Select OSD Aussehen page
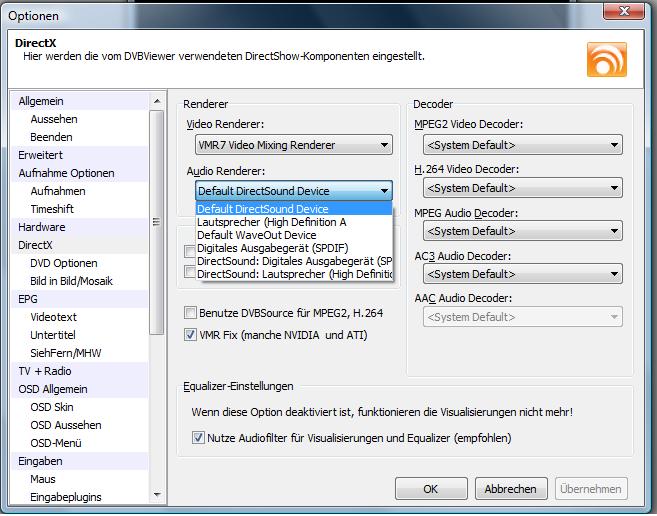The image size is (657, 516). 80,425
